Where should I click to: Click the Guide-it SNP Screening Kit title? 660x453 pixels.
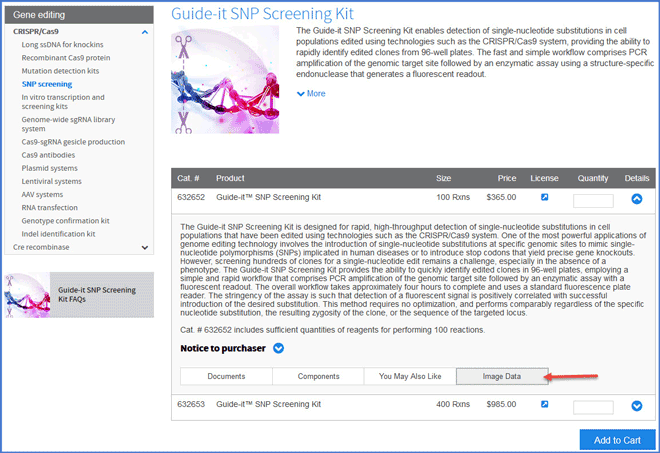pyautogui.click(x=262, y=13)
